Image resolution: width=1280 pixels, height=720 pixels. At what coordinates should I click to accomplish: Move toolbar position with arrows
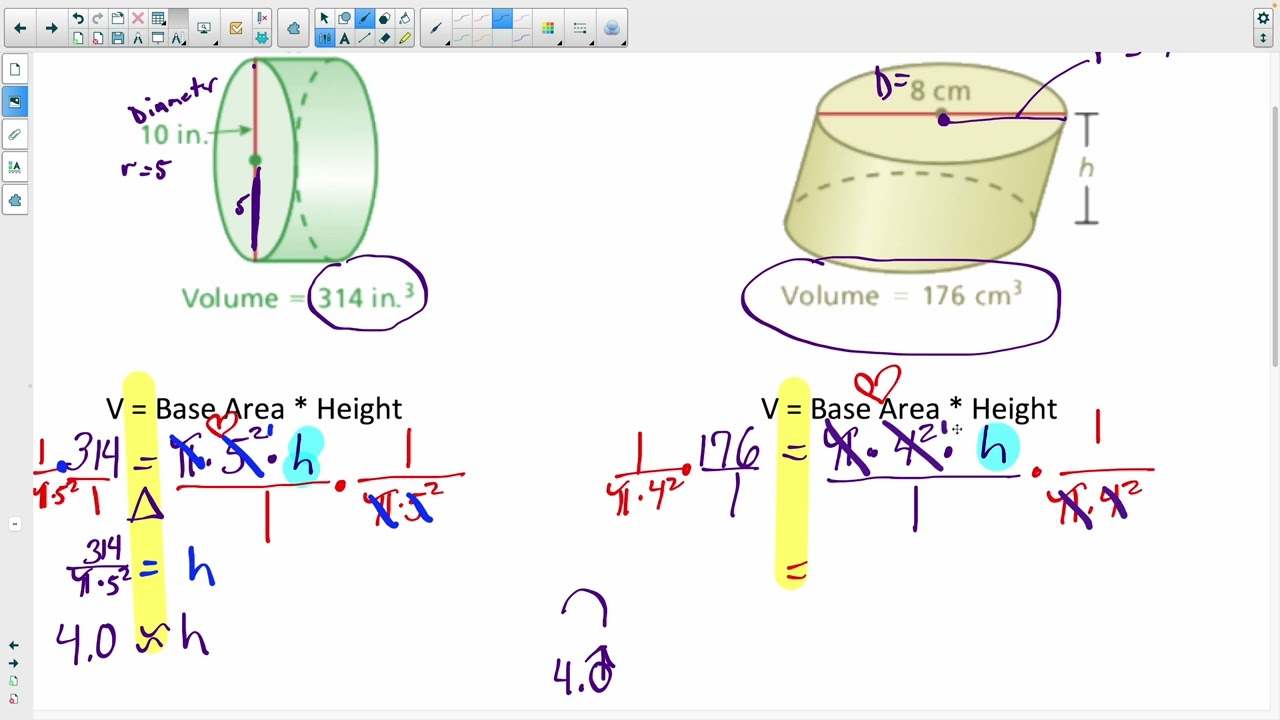tap(1263, 38)
